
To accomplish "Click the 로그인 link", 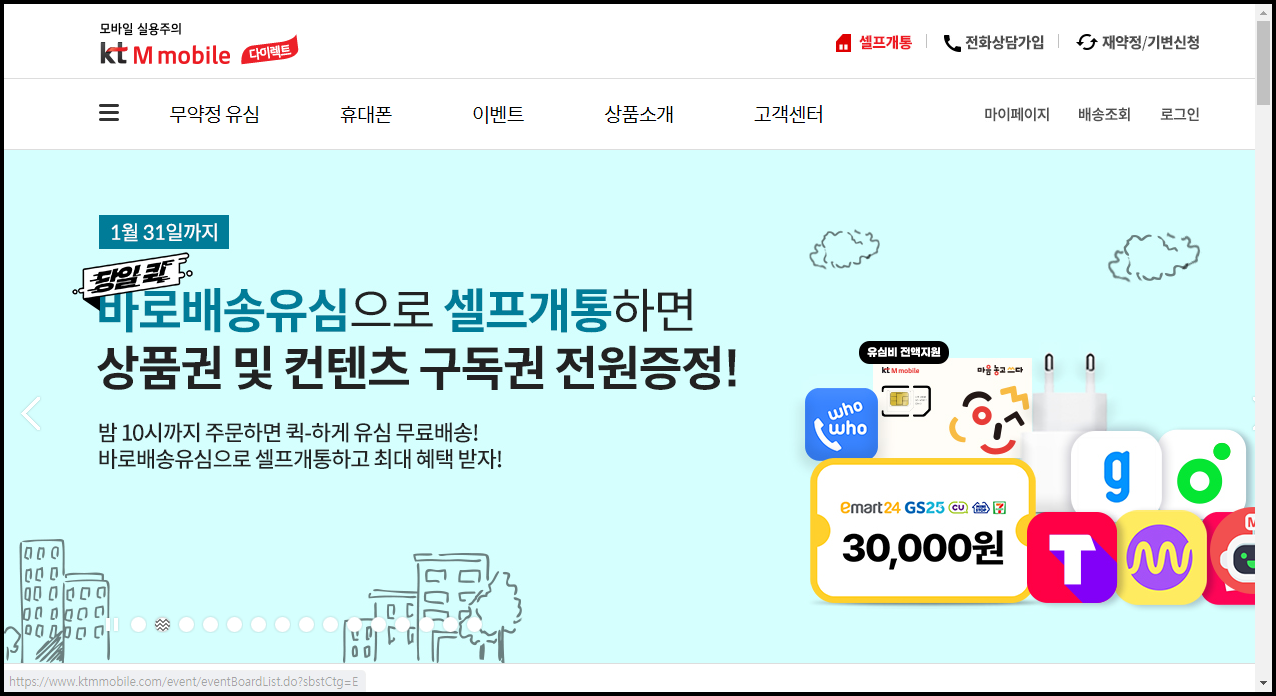I will (1180, 114).
